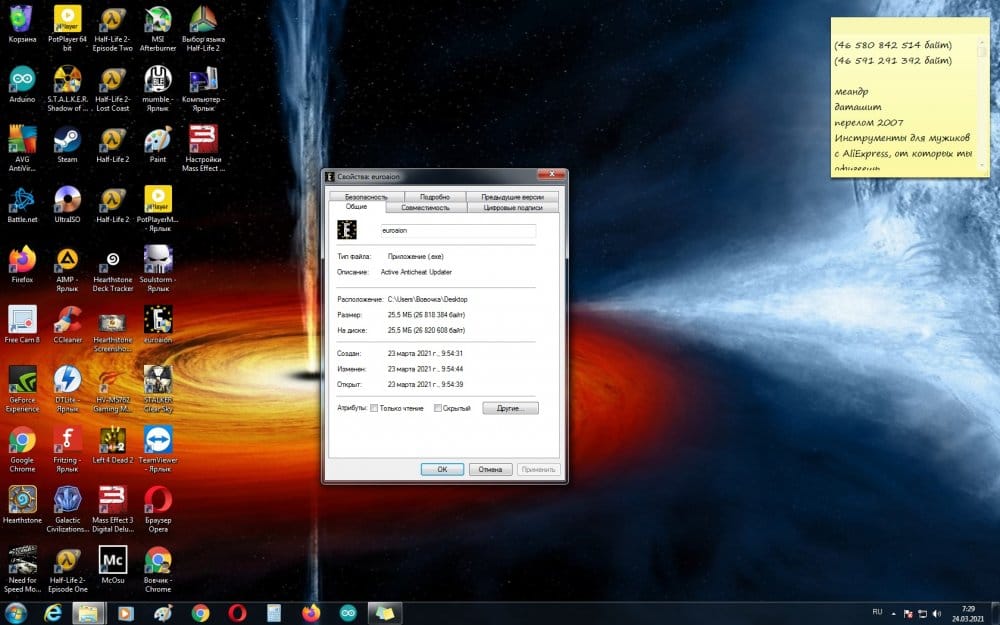Go to the Цифровые подписи tab
This screenshot has height=625, width=1000.
tap(512, 208)
